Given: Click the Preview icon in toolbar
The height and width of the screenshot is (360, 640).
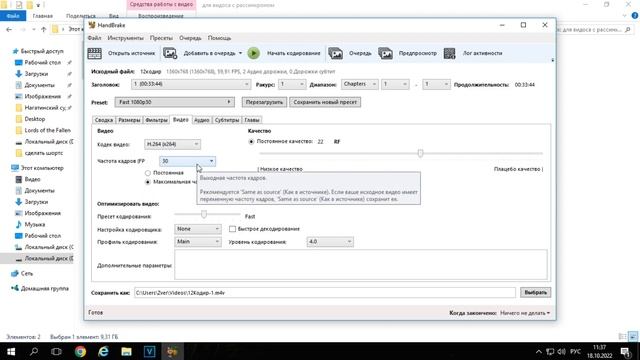Looking at the screenshot, I should click(x=385, y=53).
